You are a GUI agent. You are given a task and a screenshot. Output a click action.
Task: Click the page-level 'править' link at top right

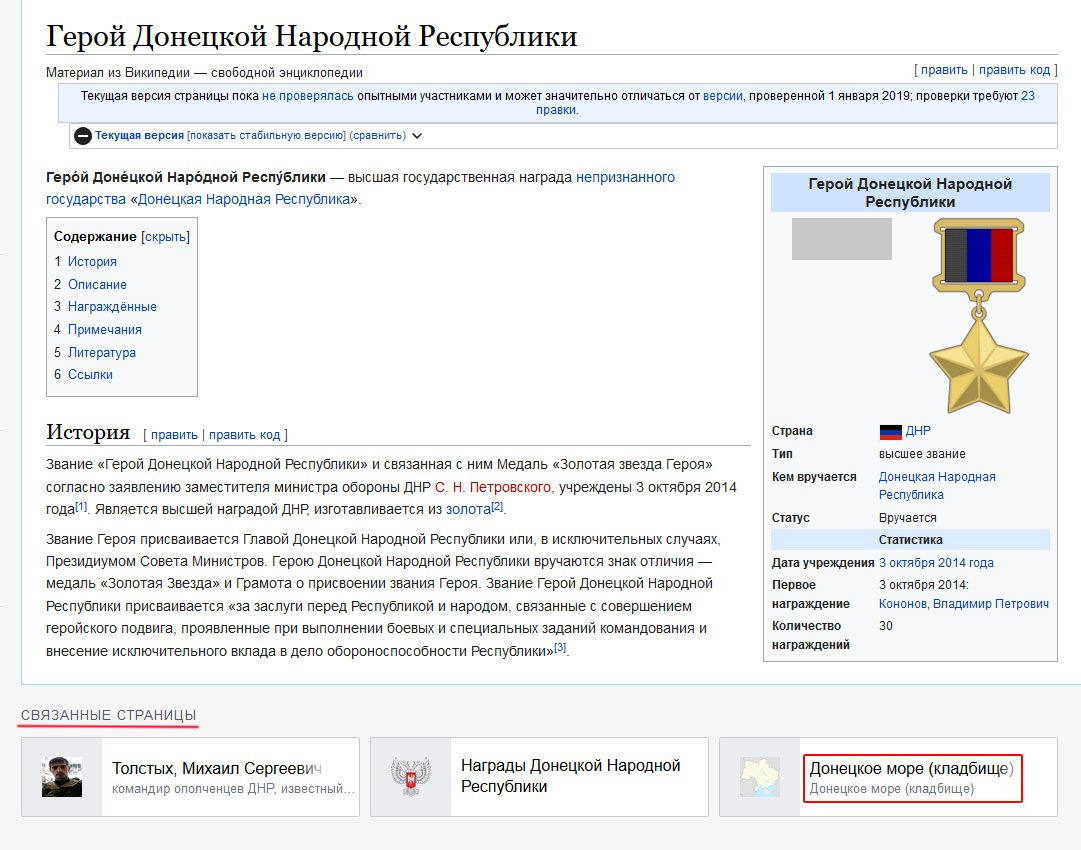pyautogui.click(x=944, y=70)
